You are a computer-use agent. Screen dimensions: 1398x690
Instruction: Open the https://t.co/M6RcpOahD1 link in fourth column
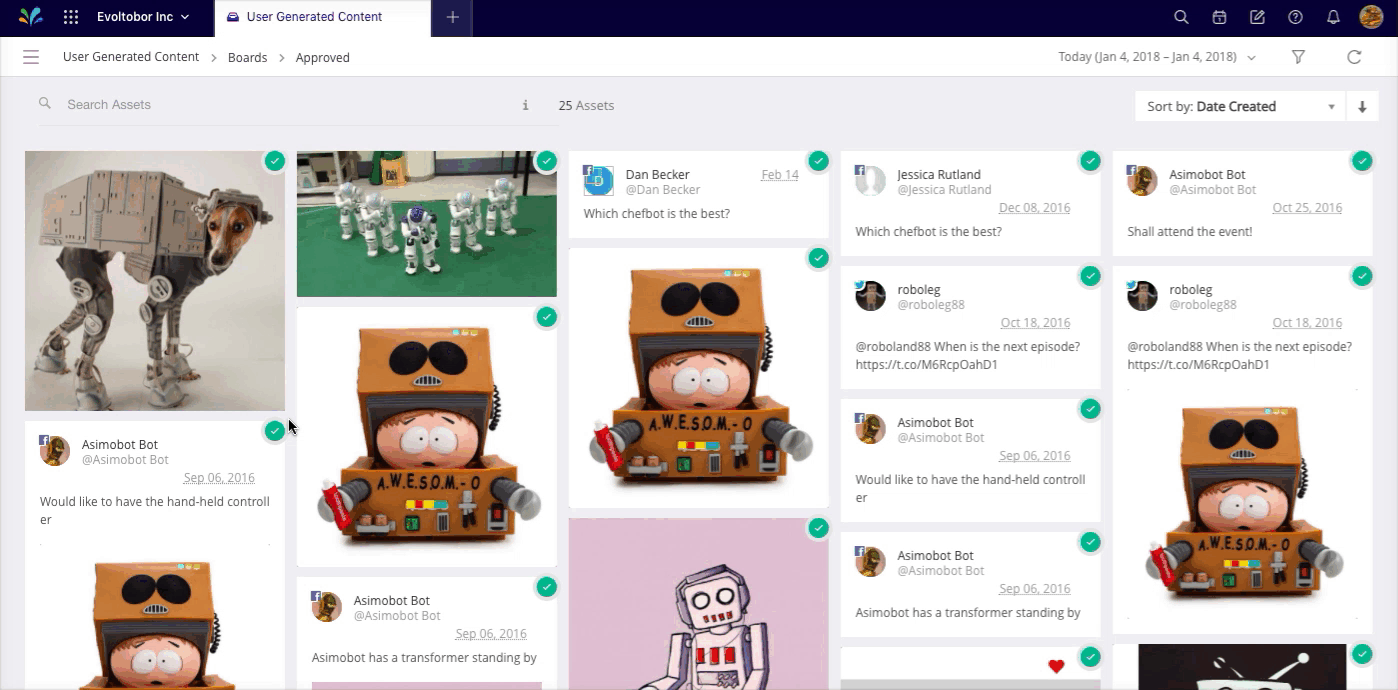click(926, 365)
